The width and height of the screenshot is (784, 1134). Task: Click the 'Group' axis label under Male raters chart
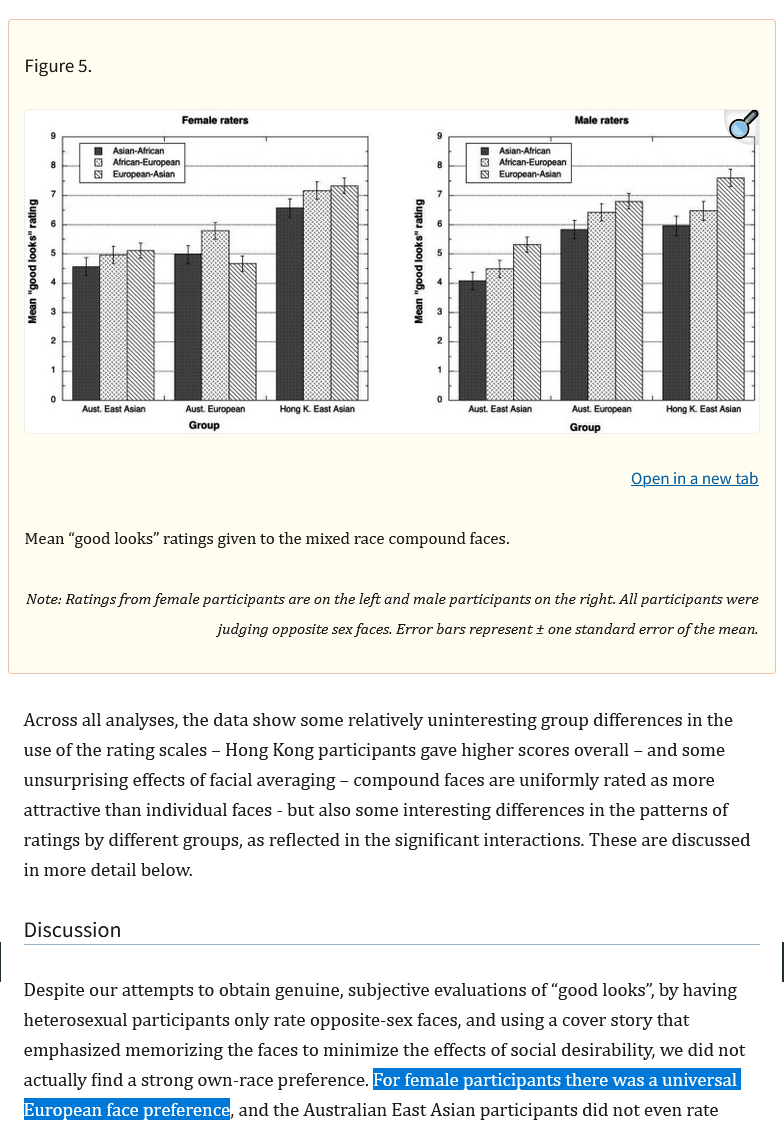(585, 427)
